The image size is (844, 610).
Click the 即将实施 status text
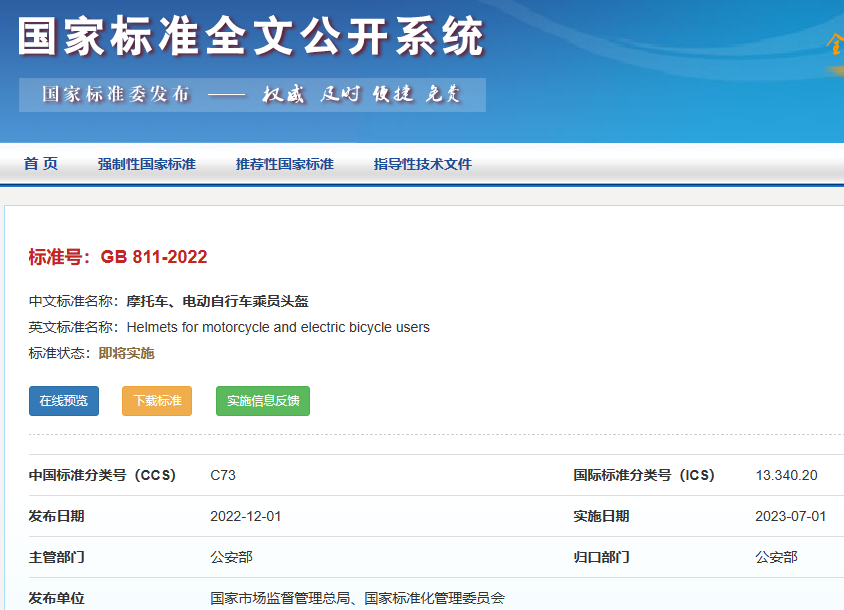pos(126,353)
